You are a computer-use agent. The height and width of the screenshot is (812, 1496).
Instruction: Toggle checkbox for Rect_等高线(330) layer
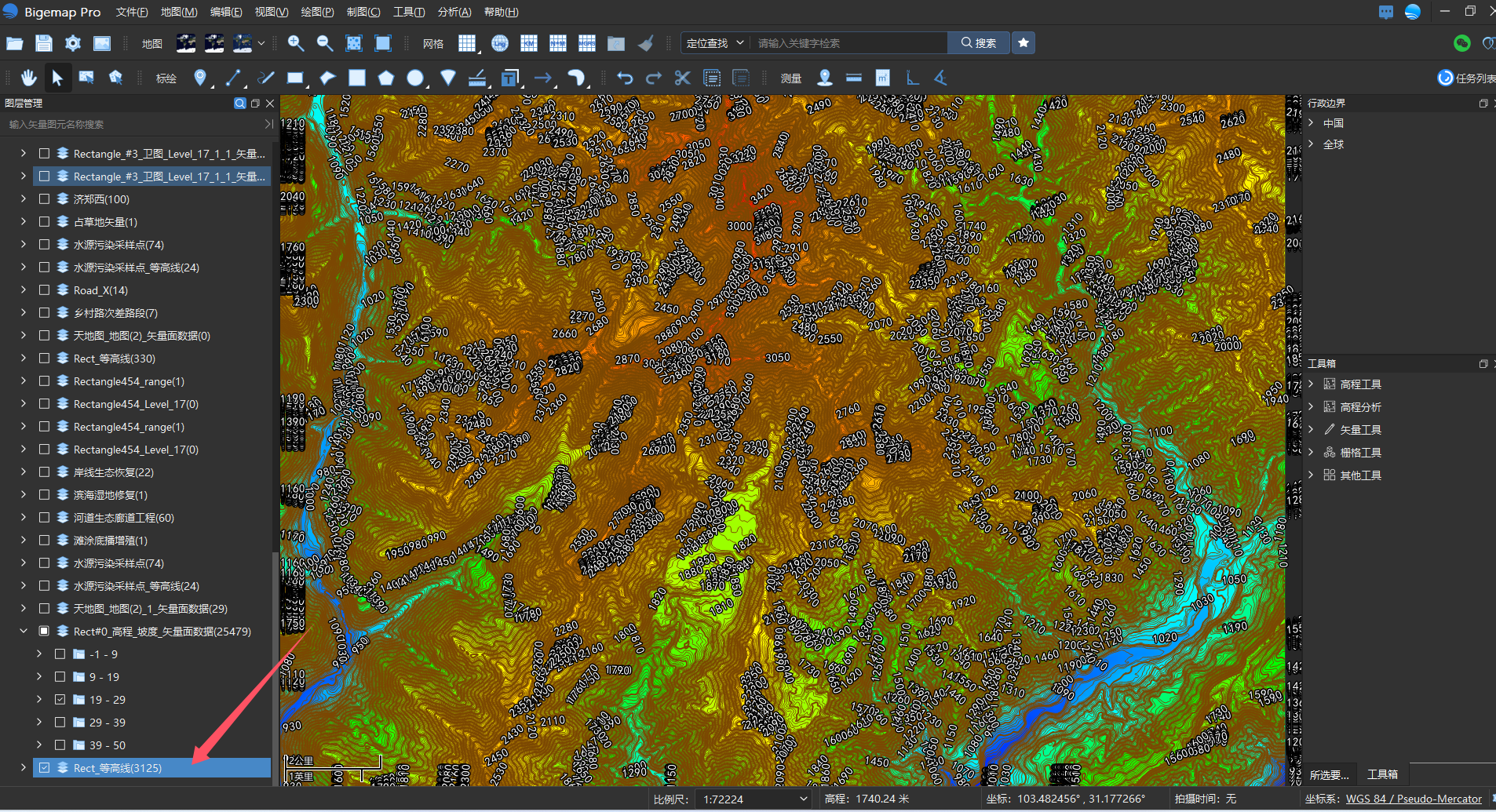44,359
